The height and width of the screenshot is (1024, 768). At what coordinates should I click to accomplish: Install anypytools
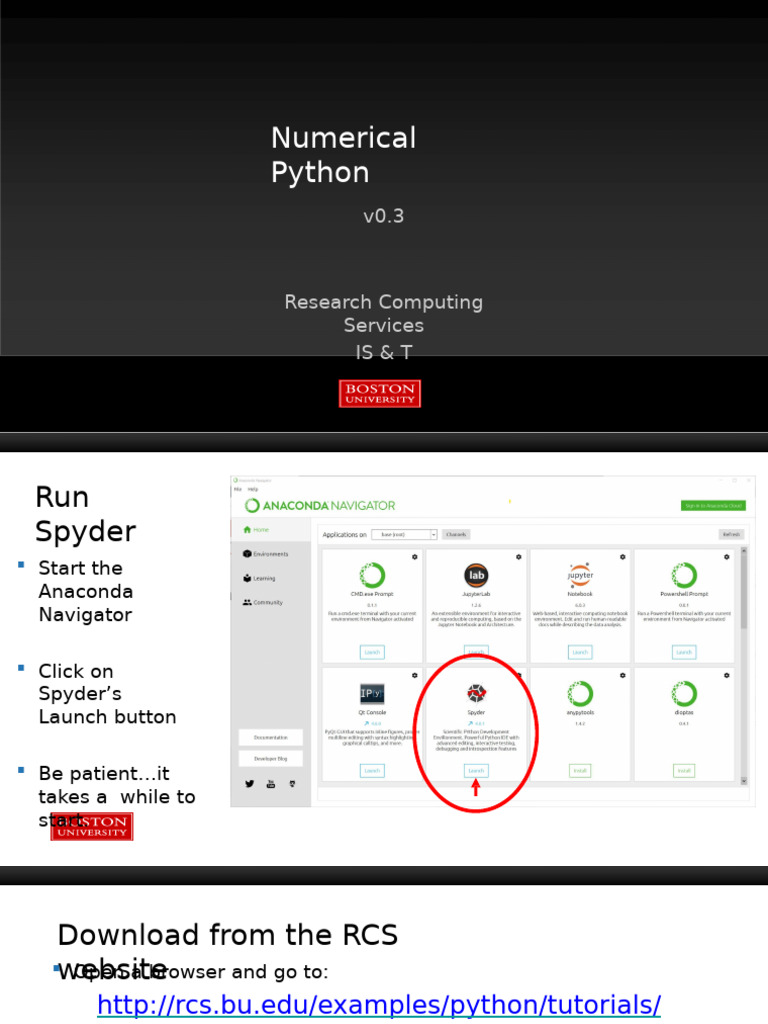click(x=580, y=771)
